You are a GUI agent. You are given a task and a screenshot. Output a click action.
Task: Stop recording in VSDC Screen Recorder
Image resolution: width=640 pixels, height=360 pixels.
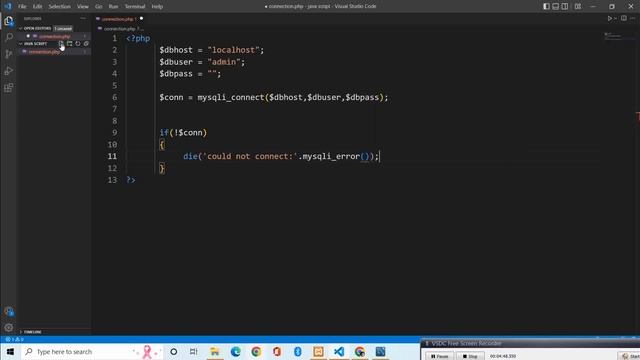(x=470, y=356)
